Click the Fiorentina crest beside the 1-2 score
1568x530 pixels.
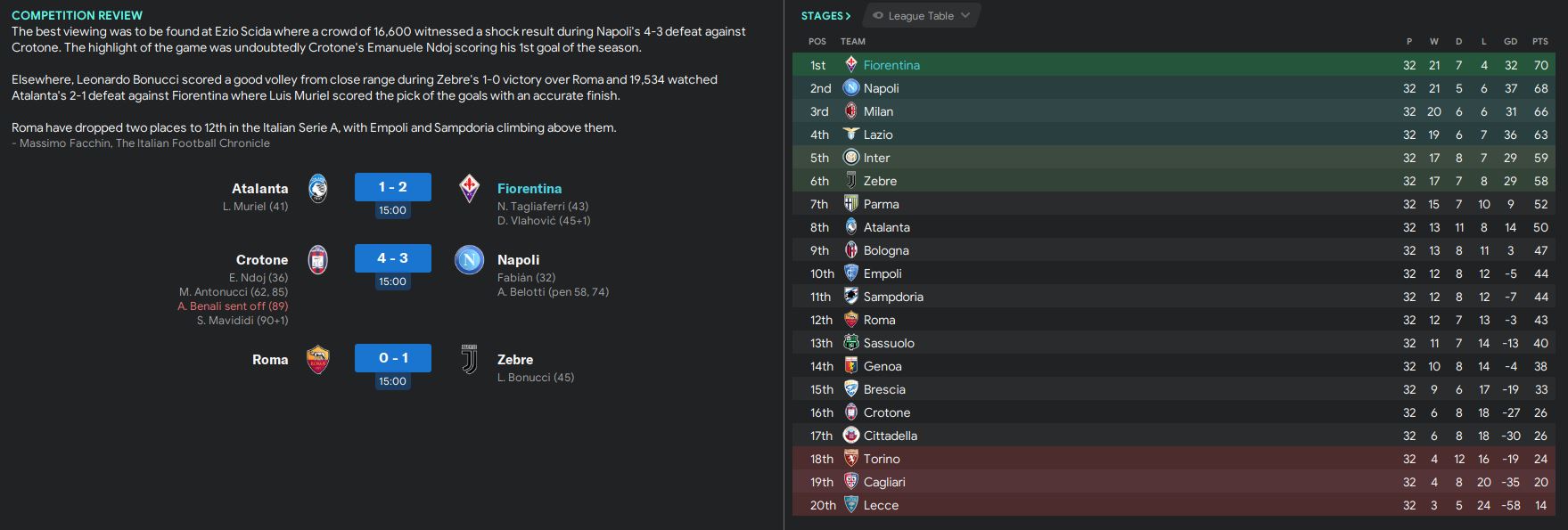tap(469, 189)
